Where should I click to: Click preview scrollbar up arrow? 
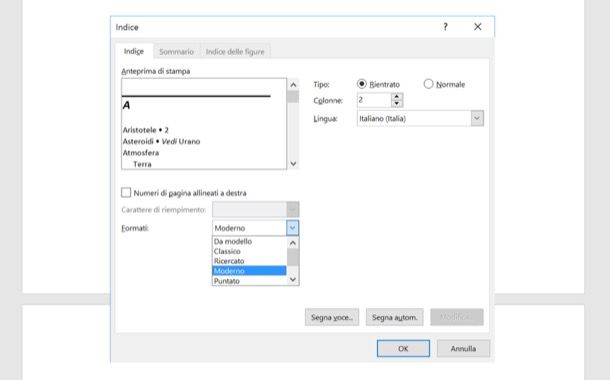(293, 84)
